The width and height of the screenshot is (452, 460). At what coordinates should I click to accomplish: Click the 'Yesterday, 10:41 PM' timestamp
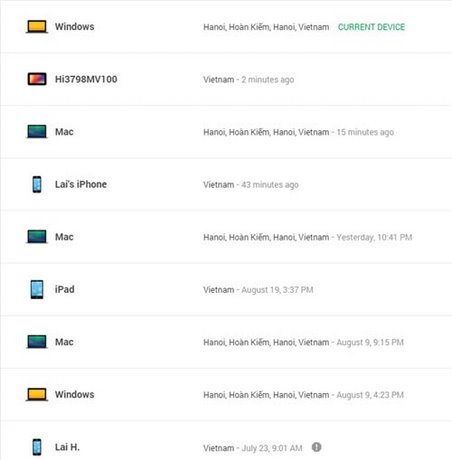(374, 237)
